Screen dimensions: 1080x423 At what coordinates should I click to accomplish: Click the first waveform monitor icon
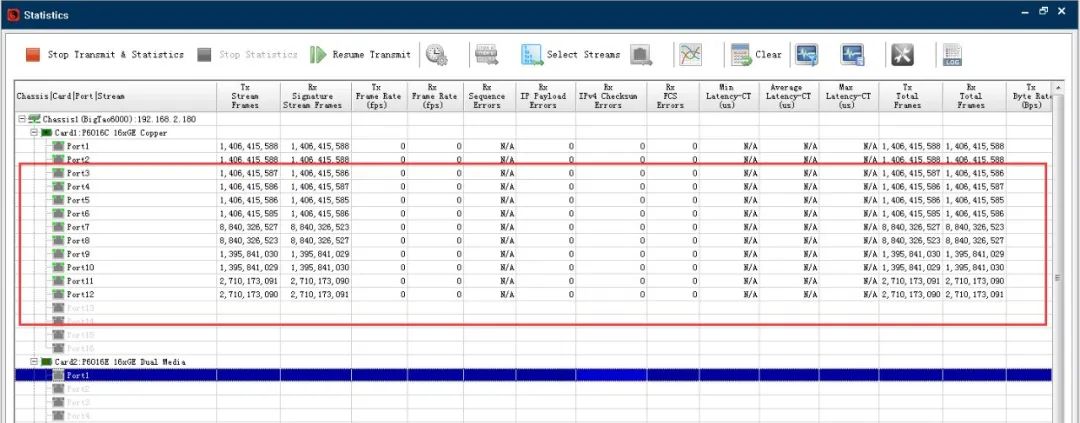[x=807, y=55]
